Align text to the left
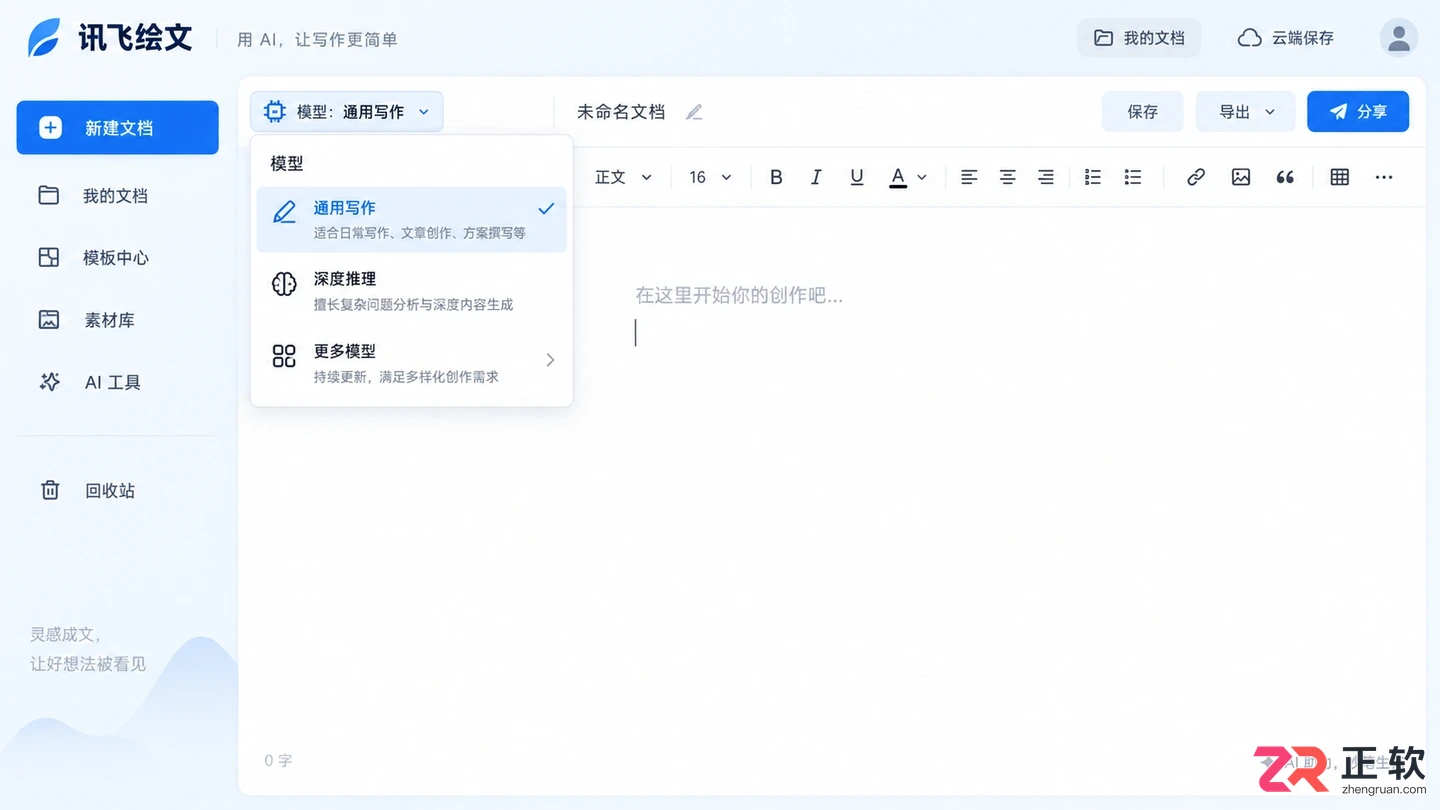The image size is (1440, 810). pos(969,177)
